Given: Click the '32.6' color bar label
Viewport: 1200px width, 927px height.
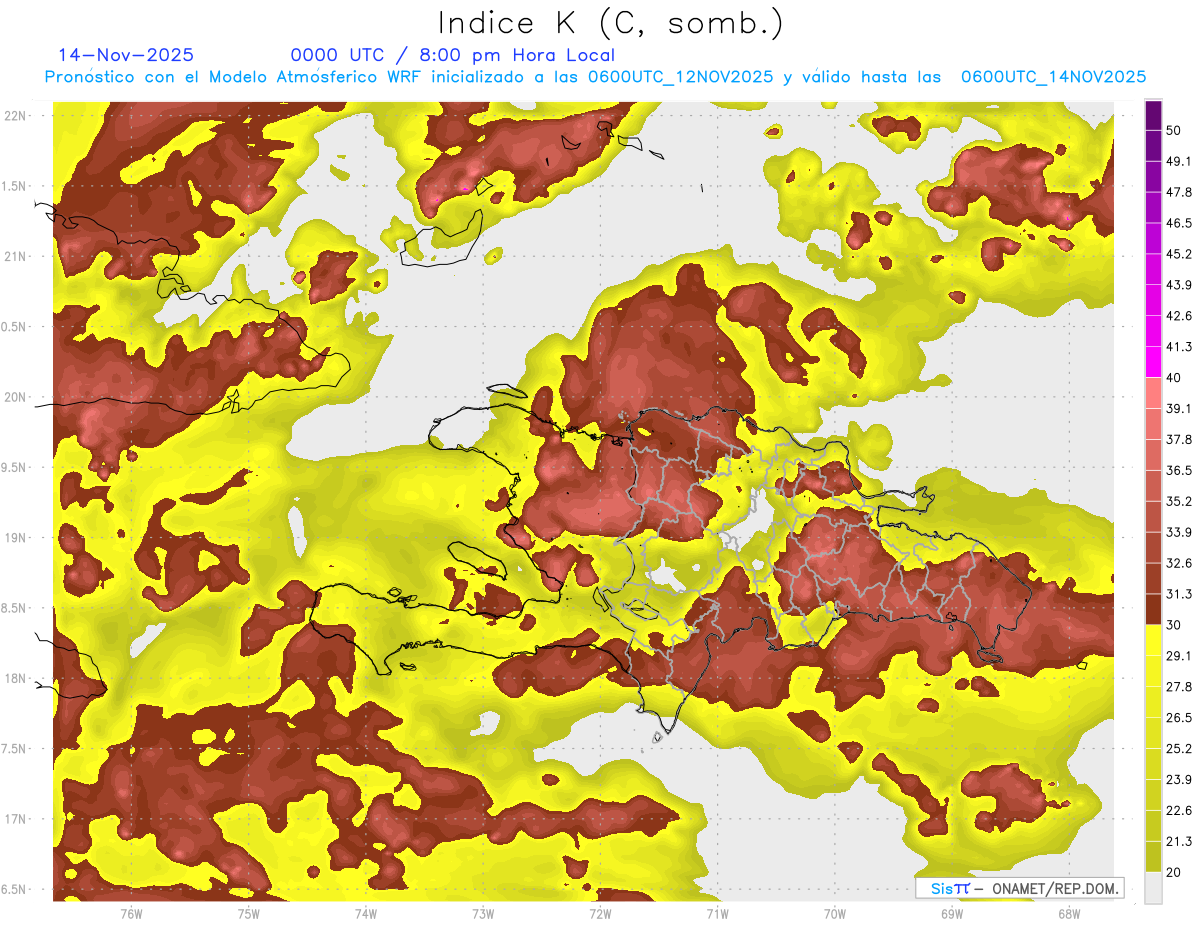Looking at the screenshot, I should tap(1179, 563).
